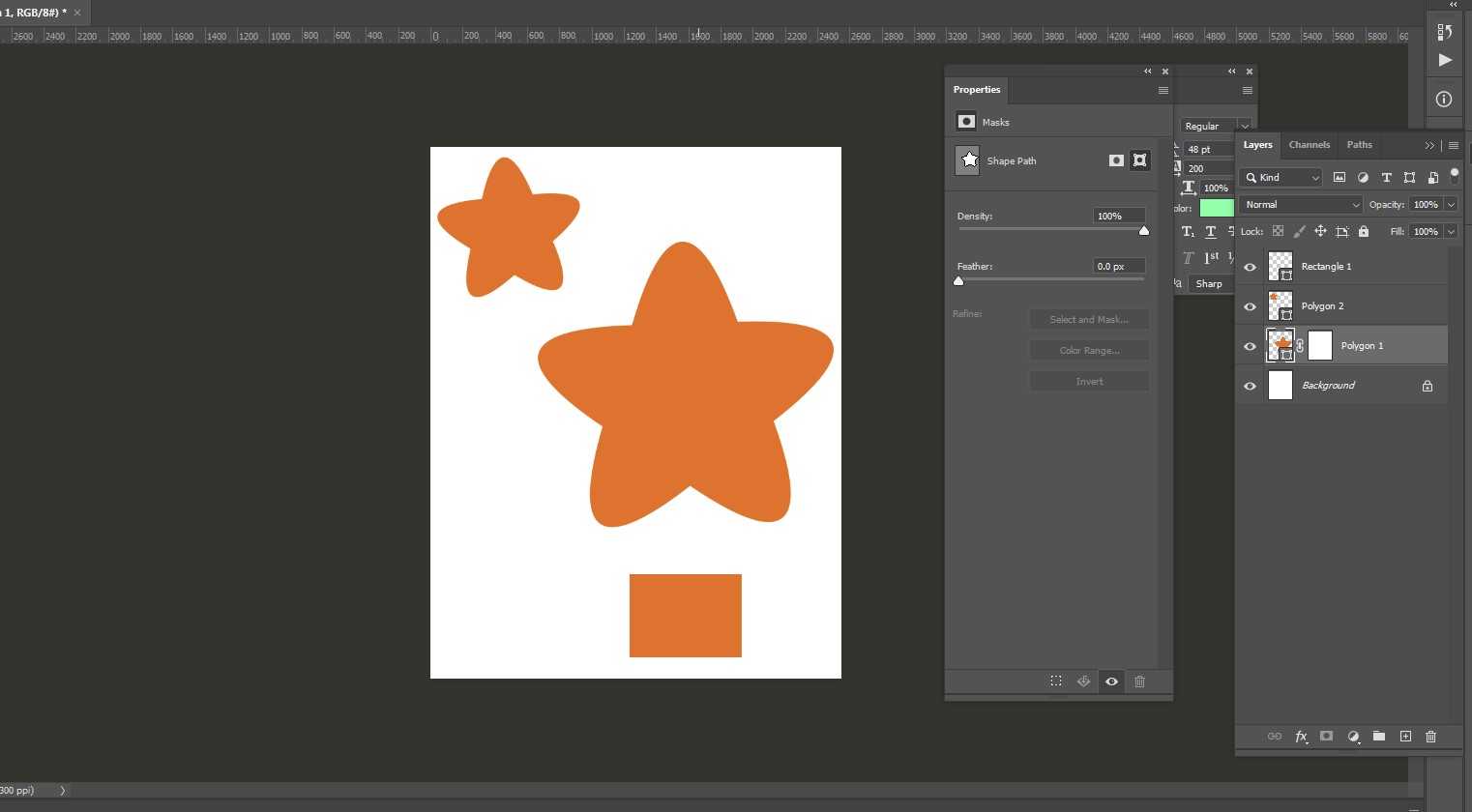The image size is (1472, 812).
Task: Switch to the Layers tab
Action: 1257,145
